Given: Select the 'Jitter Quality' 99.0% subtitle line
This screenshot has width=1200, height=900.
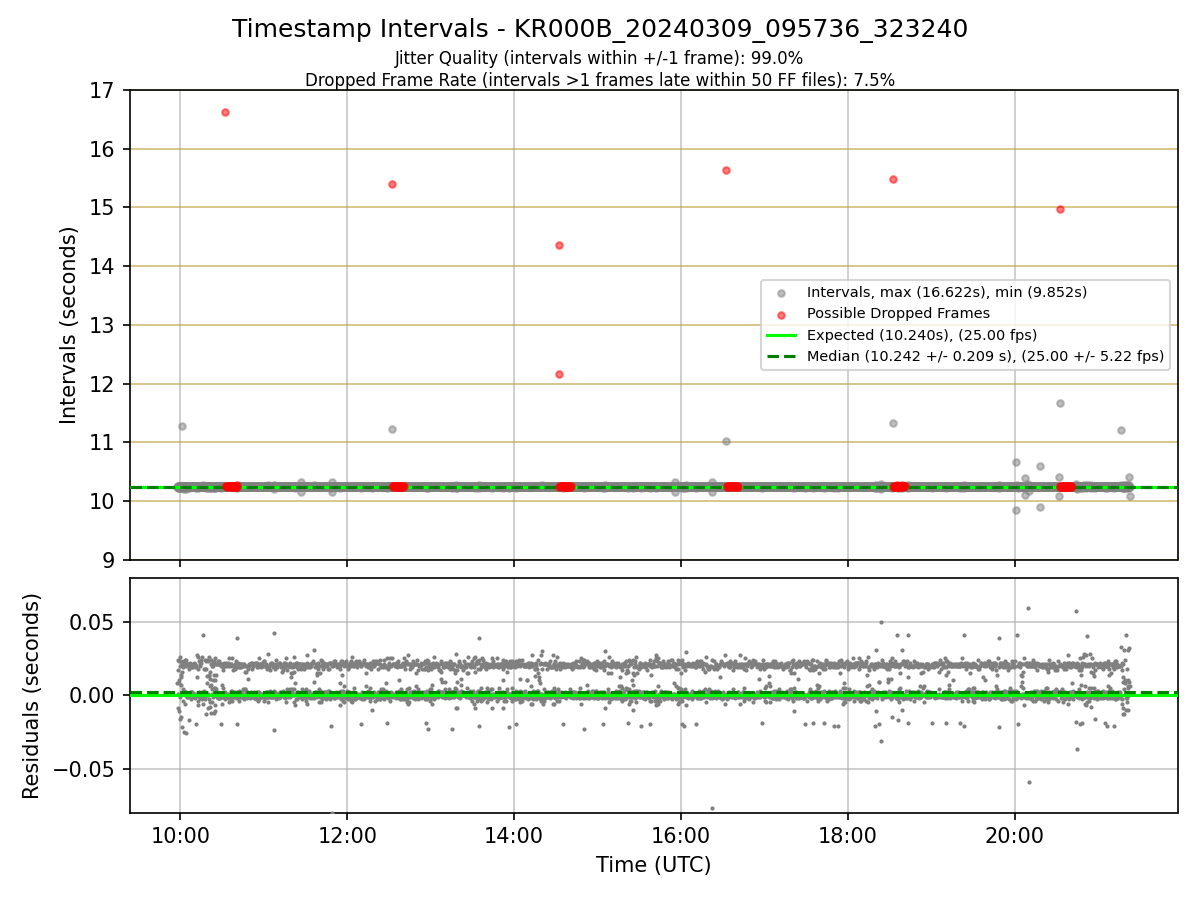Looking at the screenshot, I should pos(599,58).
